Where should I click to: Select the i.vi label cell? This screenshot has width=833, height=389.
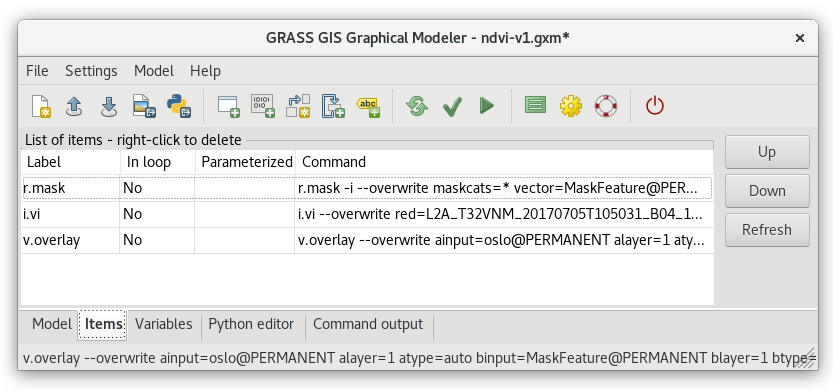71,214
